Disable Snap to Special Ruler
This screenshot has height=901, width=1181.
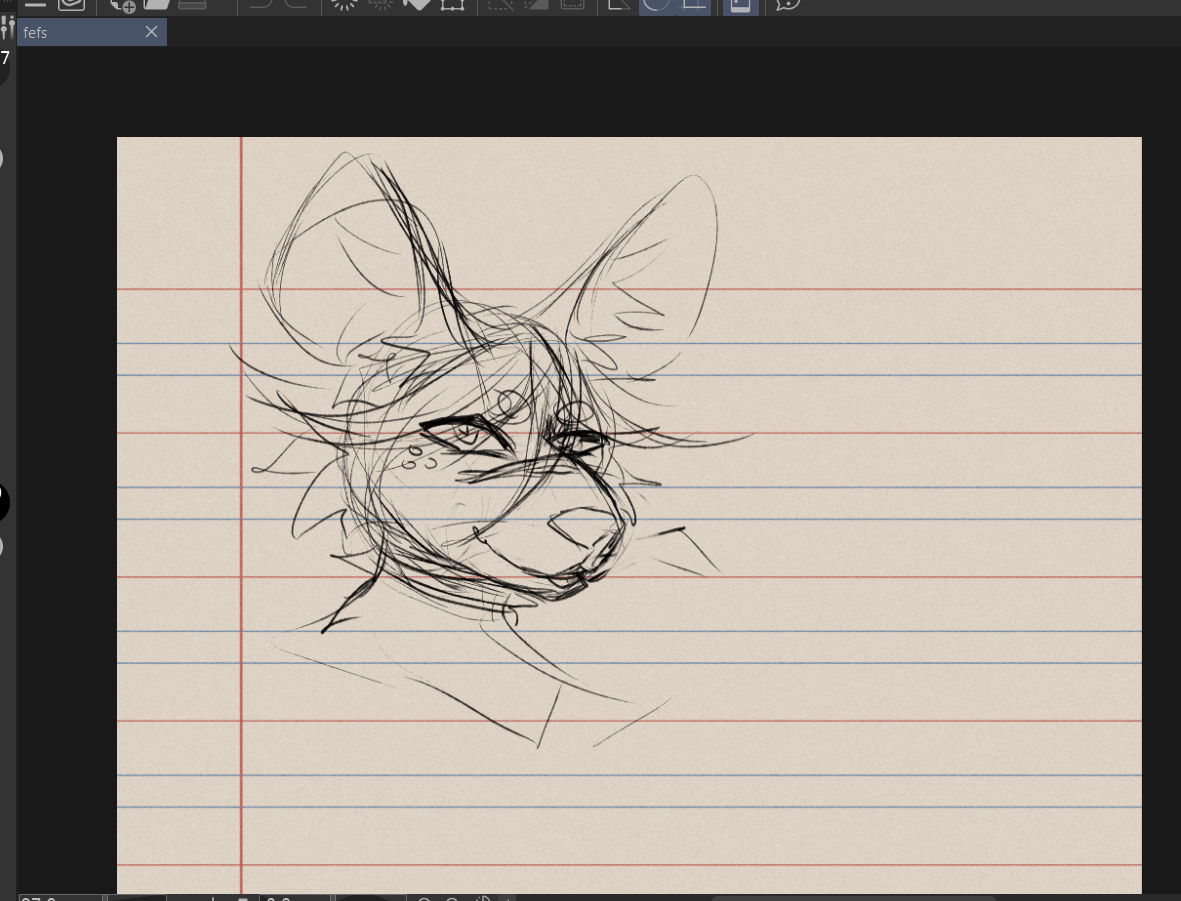pyautogui.click(x=655, y=4)
